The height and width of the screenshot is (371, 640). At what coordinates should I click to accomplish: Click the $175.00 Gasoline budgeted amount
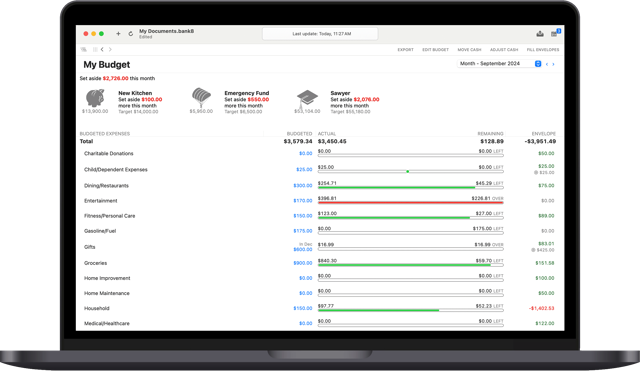tap(302, 231)
